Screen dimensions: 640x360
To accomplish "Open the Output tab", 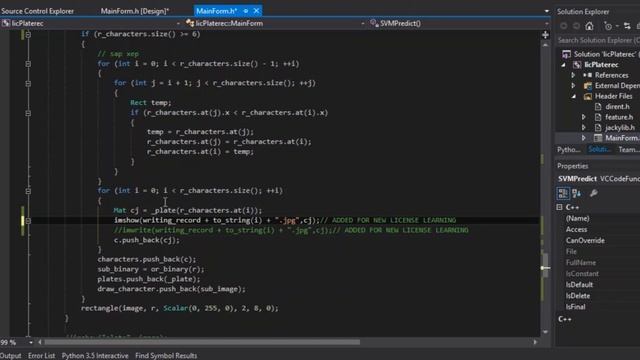I will point(11,356).
